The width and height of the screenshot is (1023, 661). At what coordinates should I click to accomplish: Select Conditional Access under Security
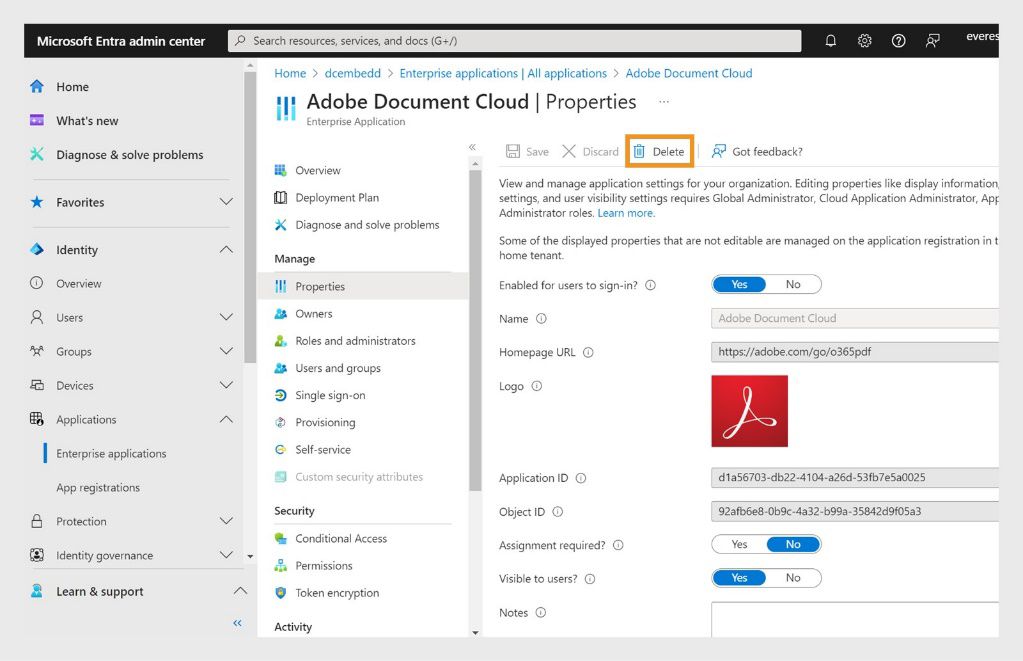[340, 538]
